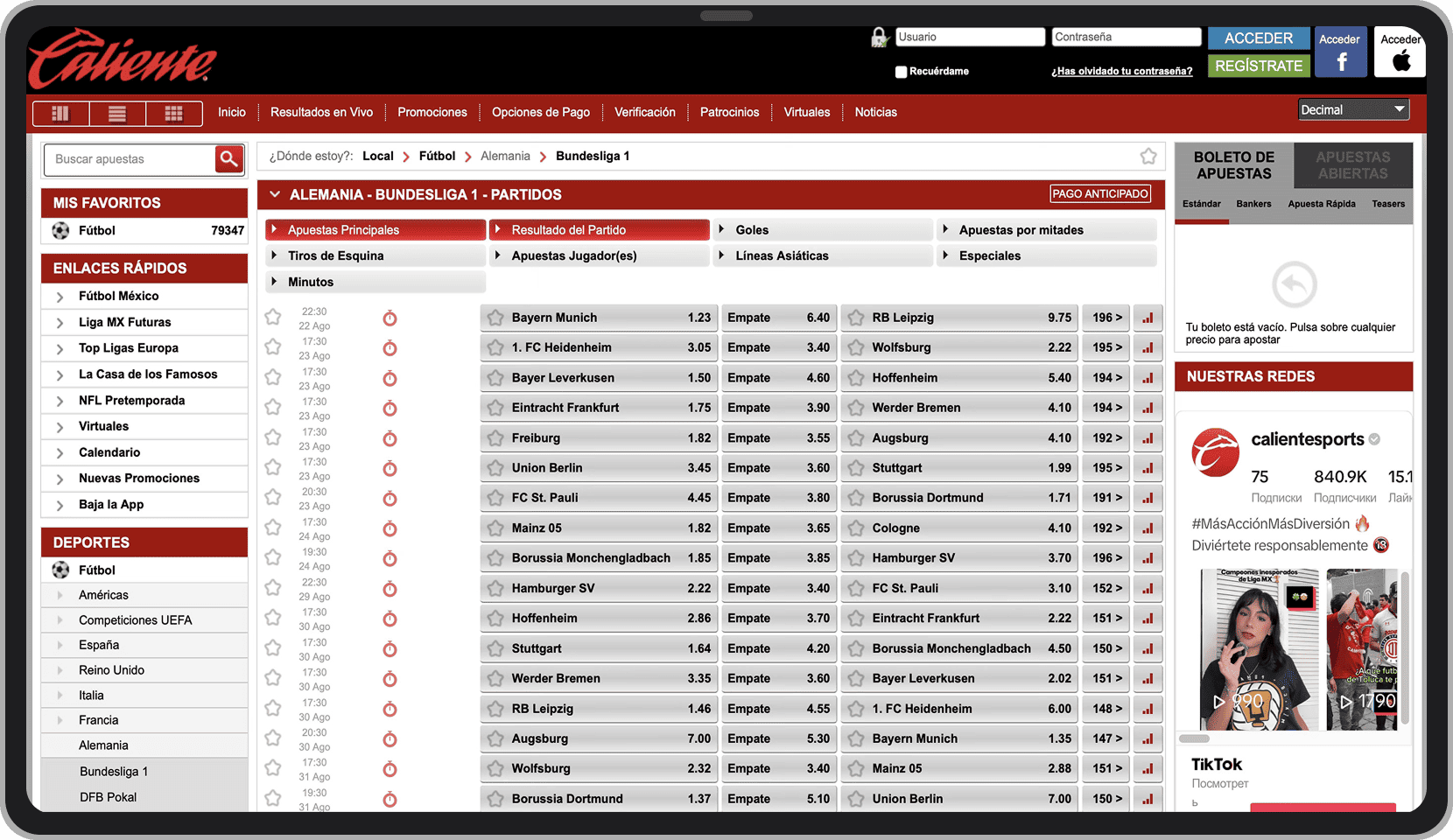The image size is (1453, 840).
Task: Switch to the column layout view icon
Action: click(60, 113)
